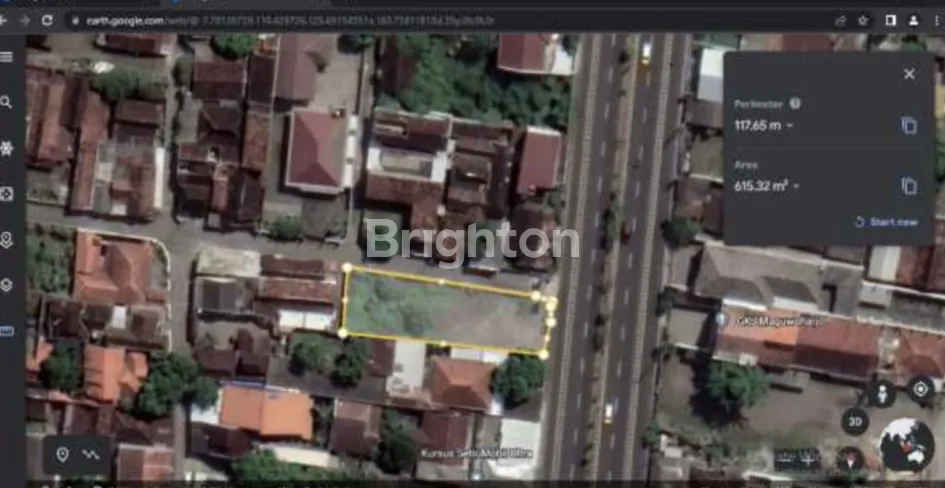
Task: Click the Search magnifier in sidebar
Action: click(x=7, y=102)
